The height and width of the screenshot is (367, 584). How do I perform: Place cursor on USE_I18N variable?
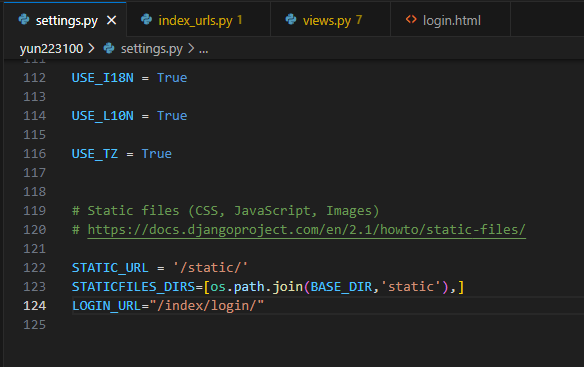(102, 77)
